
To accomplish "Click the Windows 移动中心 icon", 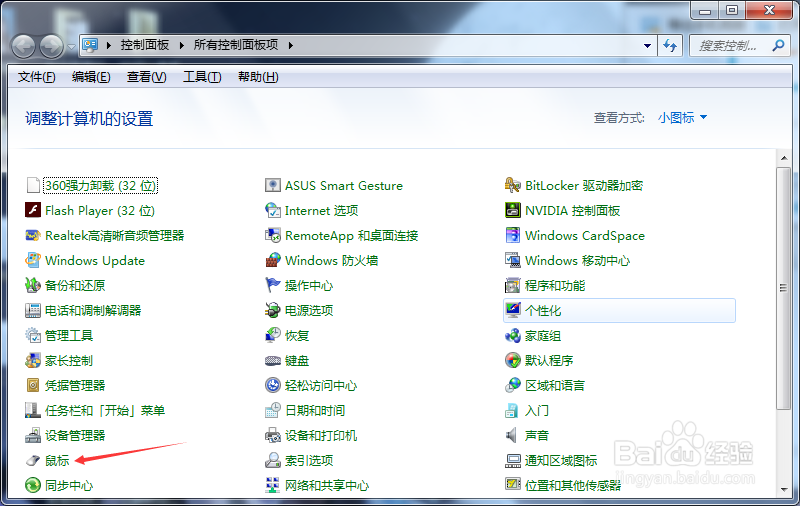I will coord(513,260).
